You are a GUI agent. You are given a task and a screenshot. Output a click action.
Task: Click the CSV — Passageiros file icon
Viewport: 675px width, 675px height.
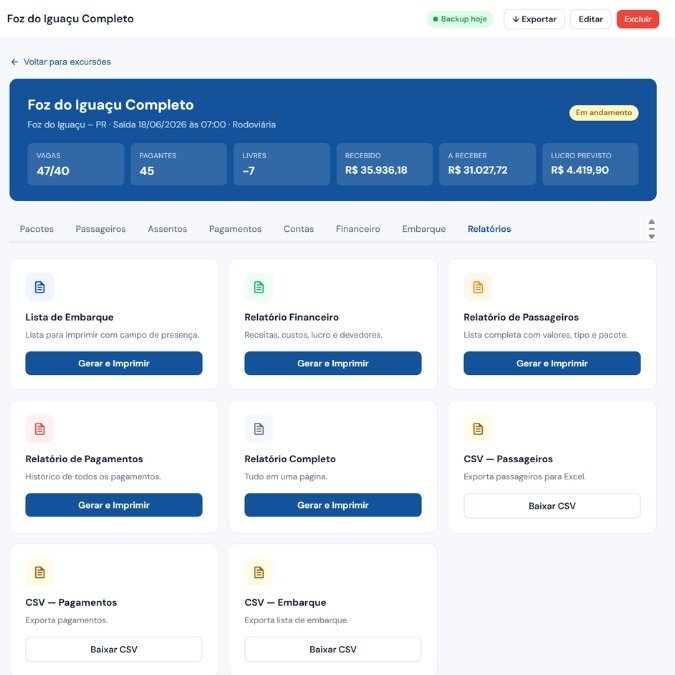pyautogui.click(x=478, y=429)
